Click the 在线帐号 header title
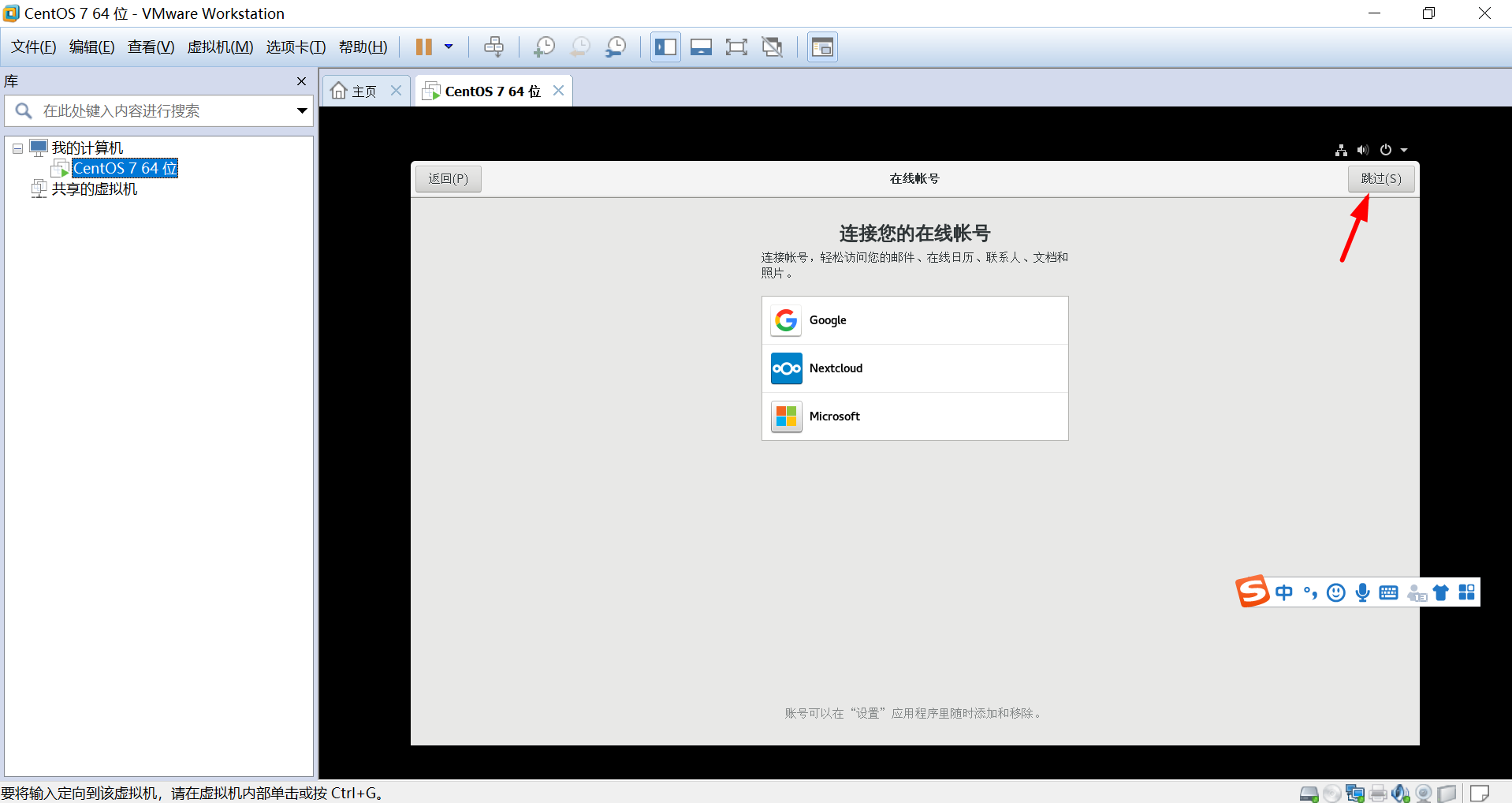Screen dimensions: 1512x803 pyautogui.click(x=914, y=179)
